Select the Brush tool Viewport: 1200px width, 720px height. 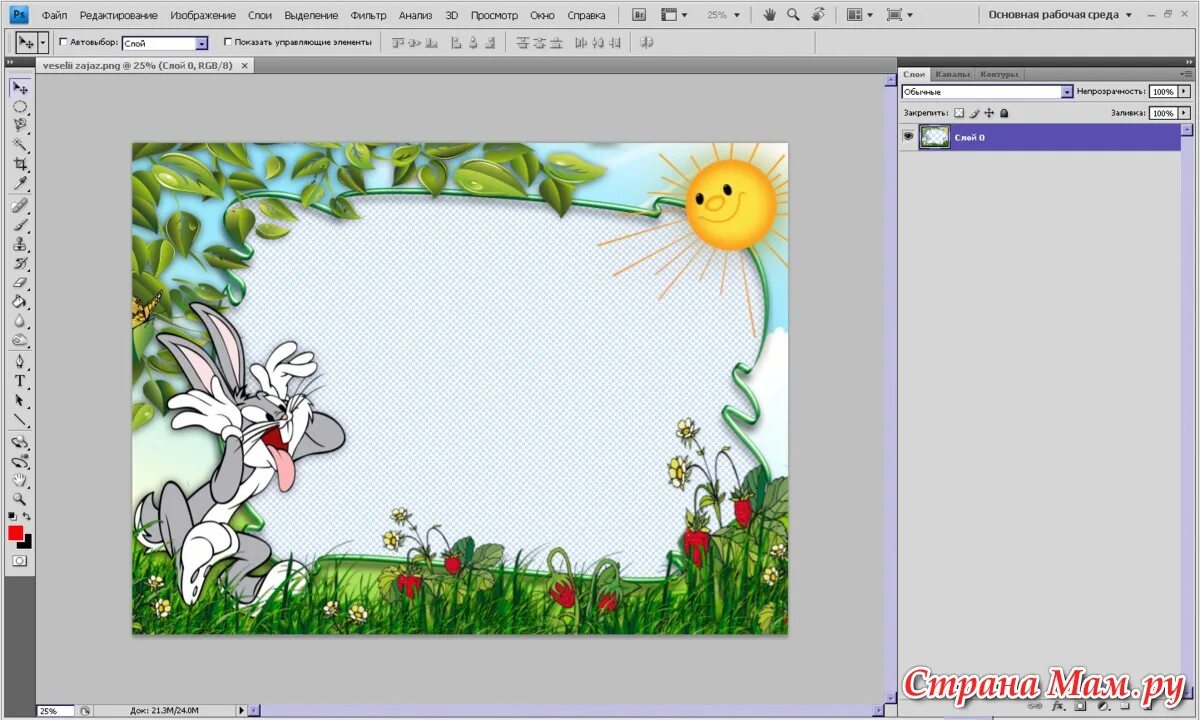20,225
